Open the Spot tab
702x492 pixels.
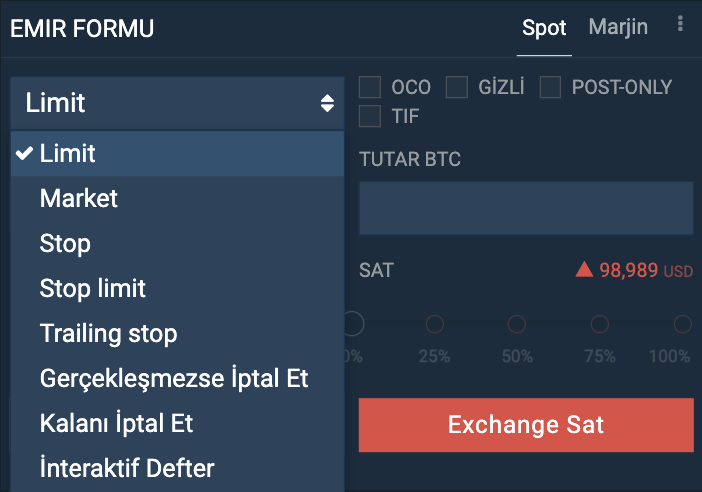pos(544,28)
